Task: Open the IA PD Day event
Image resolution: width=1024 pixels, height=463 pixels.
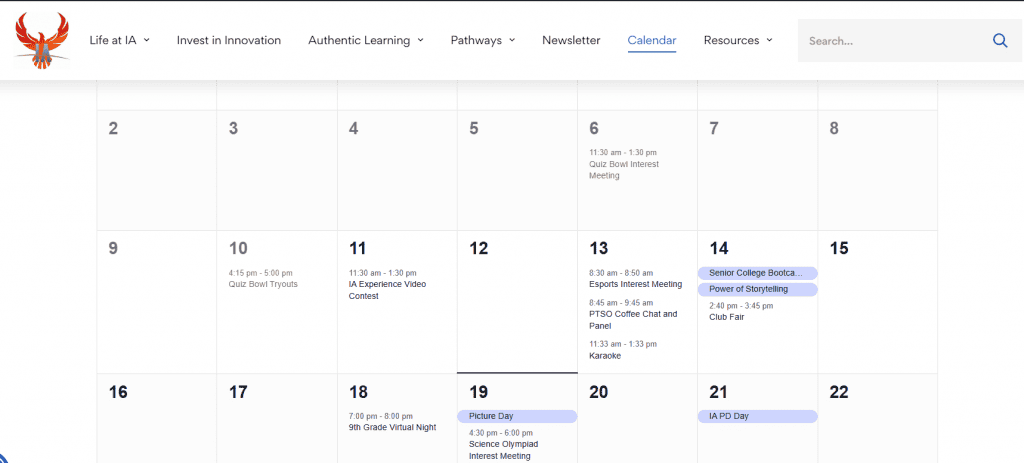Action: click(x=758, y=416)
